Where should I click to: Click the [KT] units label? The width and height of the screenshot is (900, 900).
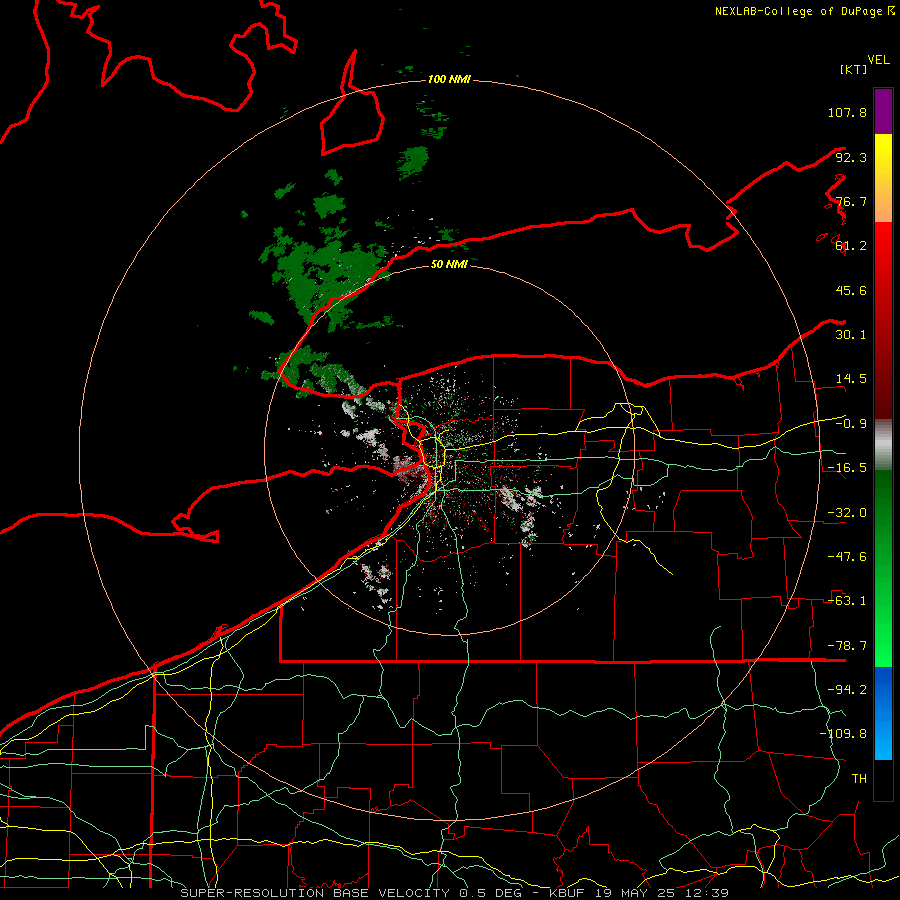pos(853,69)
